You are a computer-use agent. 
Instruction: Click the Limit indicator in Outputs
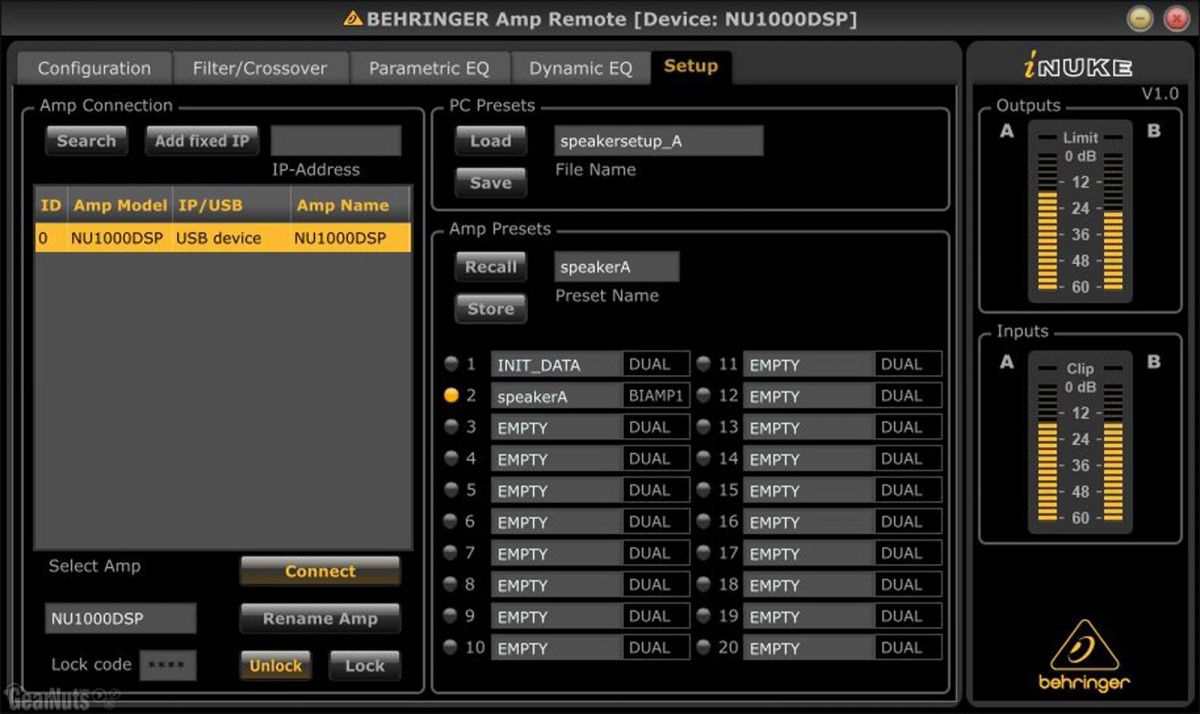coord(1080,137)
